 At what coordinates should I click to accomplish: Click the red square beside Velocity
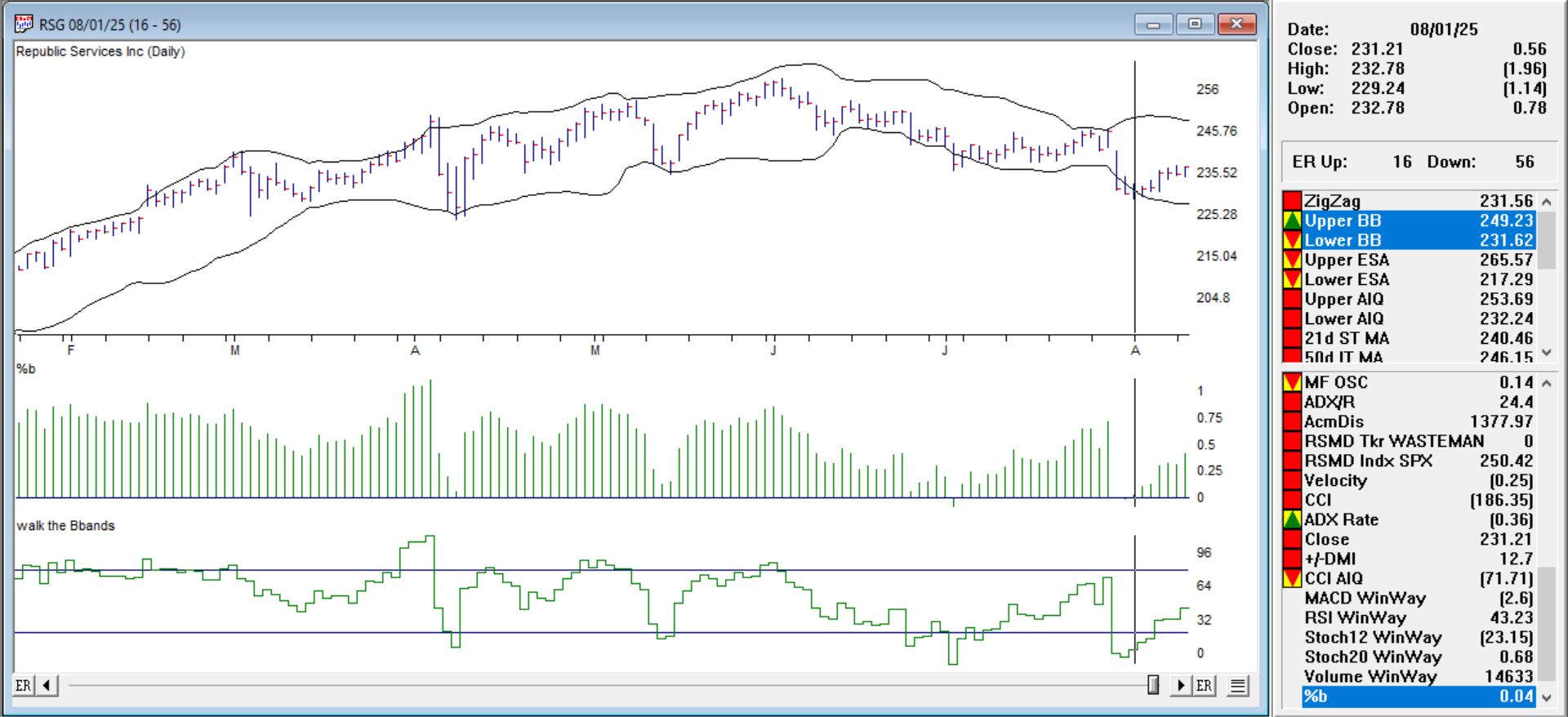tap(1292, 480)
